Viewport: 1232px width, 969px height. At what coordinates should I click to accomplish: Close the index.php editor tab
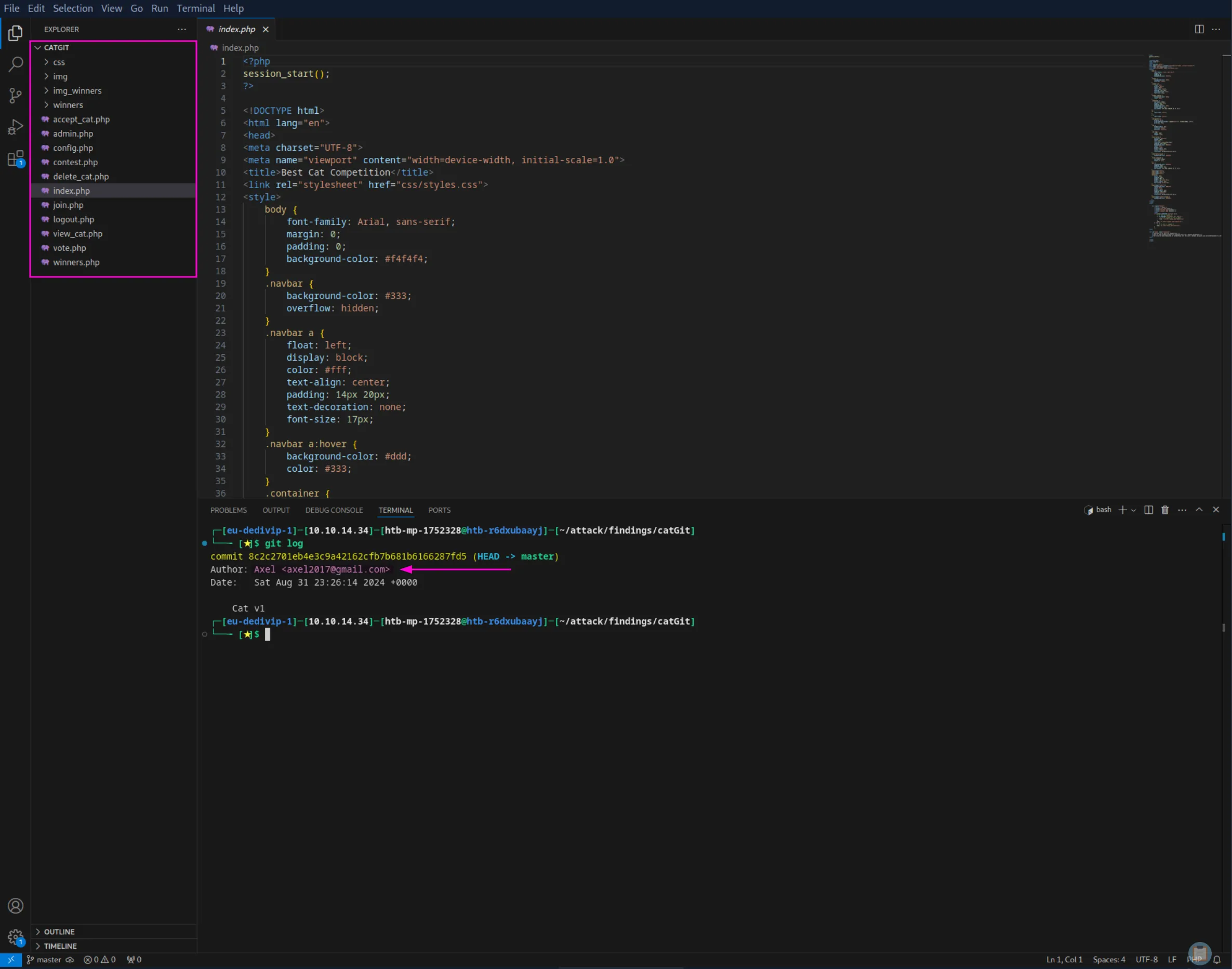(x=266, y=29)
